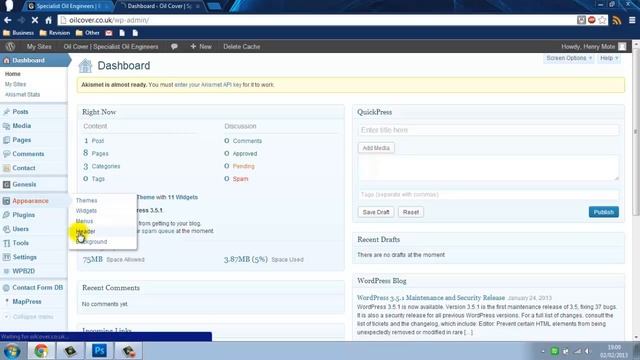The width and height of the screenshot is (640, 360).
Task: Open Oil Cover site name menu
Action: [x=111, y=47]
